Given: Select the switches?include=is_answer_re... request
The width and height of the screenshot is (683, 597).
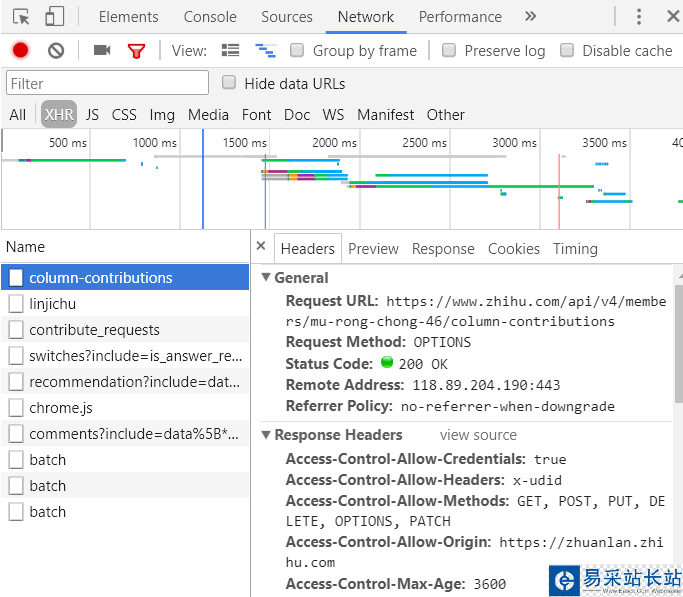Looking at the screenshot, I should click(x=125, y=356).
